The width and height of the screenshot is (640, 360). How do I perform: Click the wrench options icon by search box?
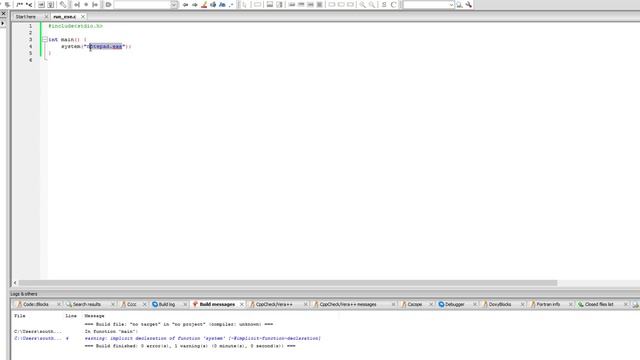click(469, 4)
